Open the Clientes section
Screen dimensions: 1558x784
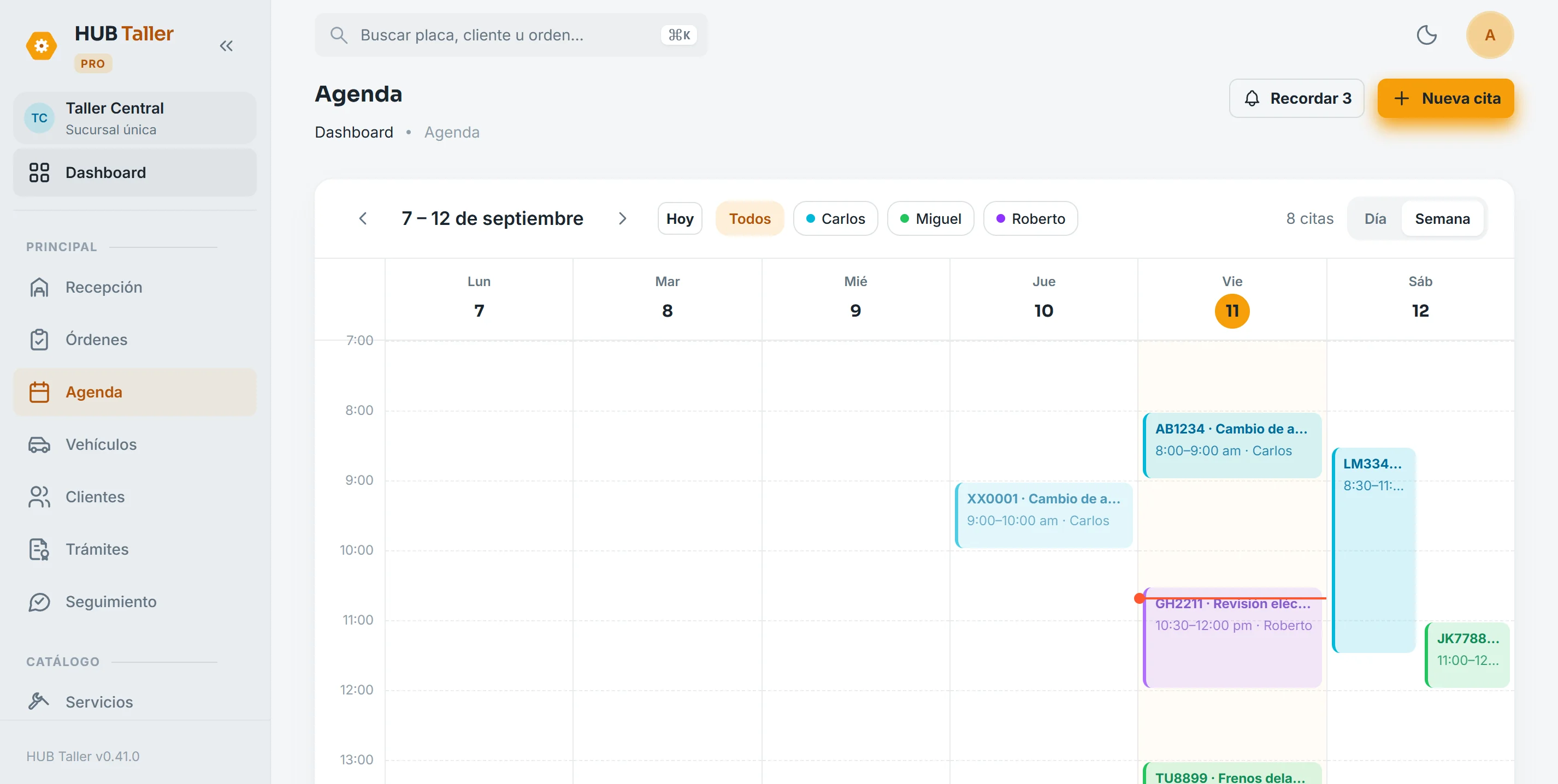point(135,497)
